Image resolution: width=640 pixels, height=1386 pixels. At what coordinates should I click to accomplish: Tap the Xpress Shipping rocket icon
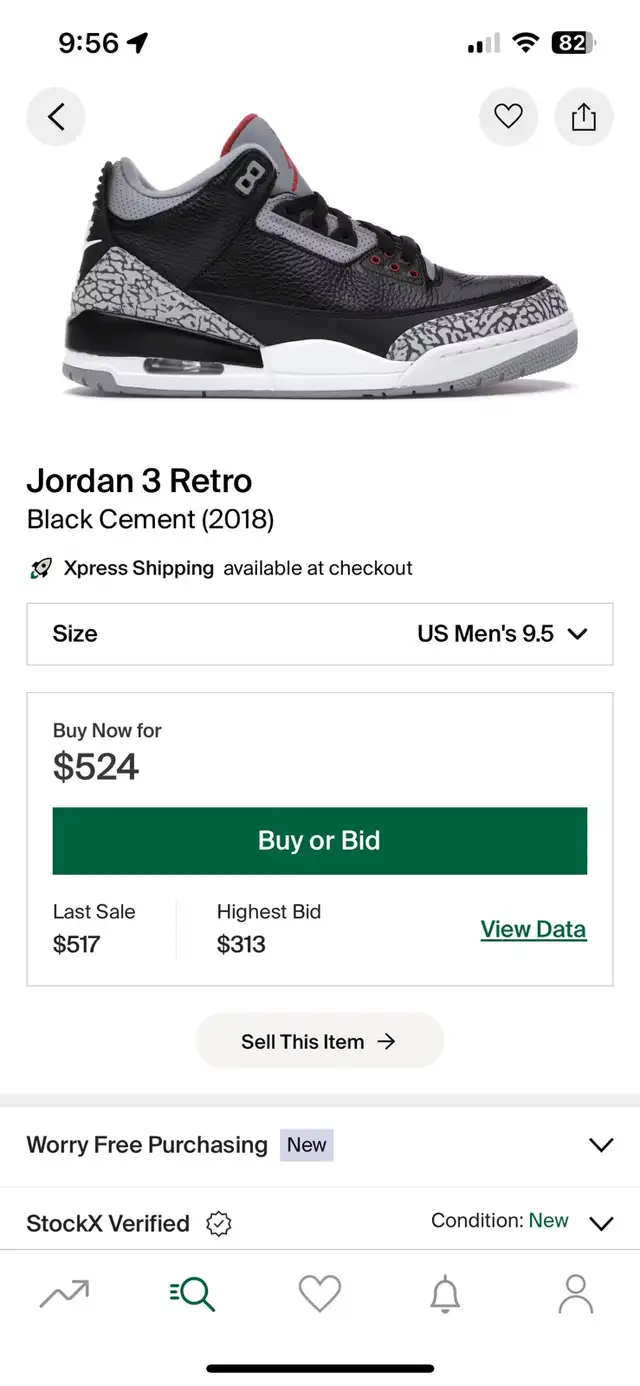pos(39,568)
